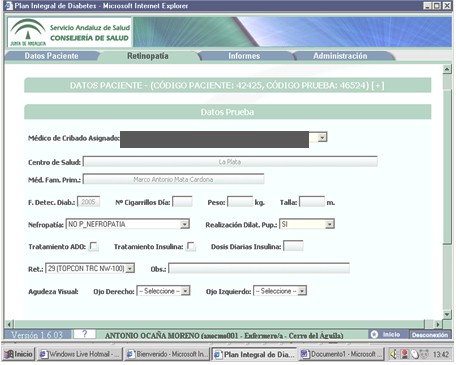Switch to Bienvenido Internet Explorer taskbar window
Screen dimensions: 456x365
click(x=167, y=354)
